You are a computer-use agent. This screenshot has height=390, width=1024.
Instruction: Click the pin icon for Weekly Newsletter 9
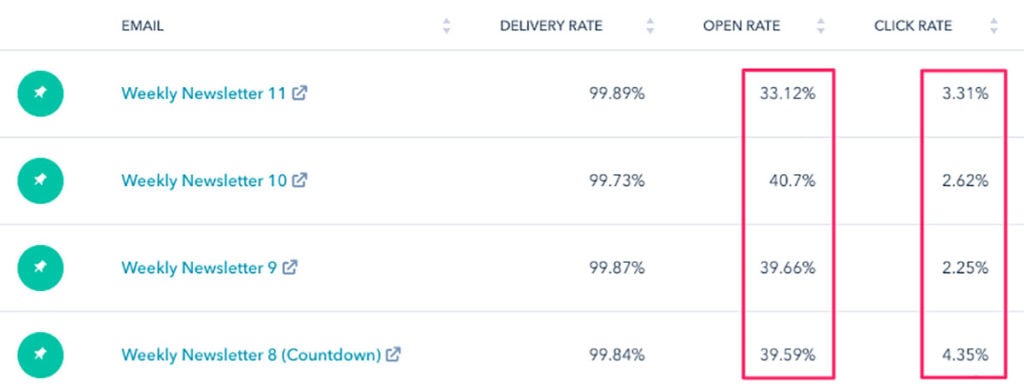pos(40,268)
